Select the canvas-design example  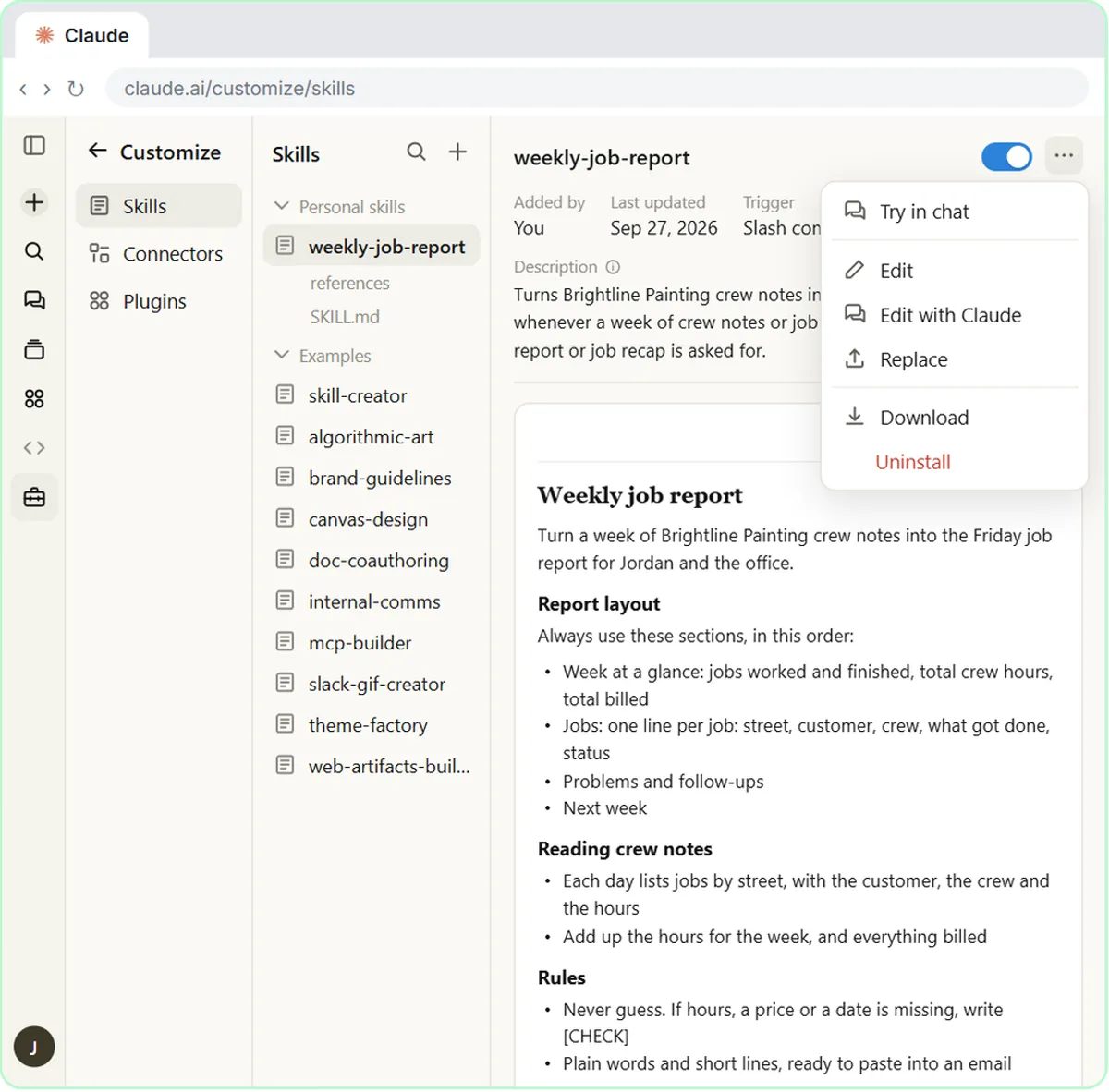(x=372, y=519)
